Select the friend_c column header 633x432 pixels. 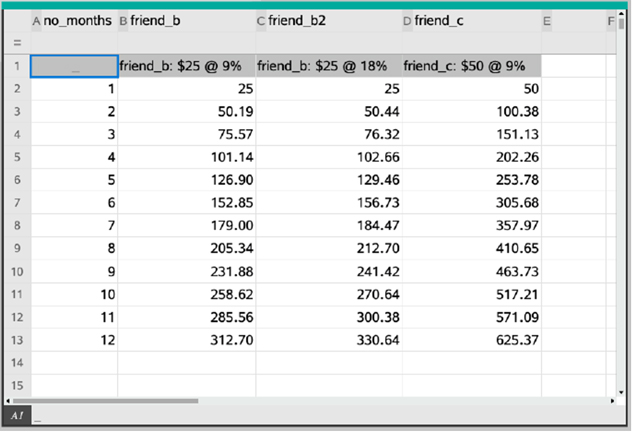[470, 20]
